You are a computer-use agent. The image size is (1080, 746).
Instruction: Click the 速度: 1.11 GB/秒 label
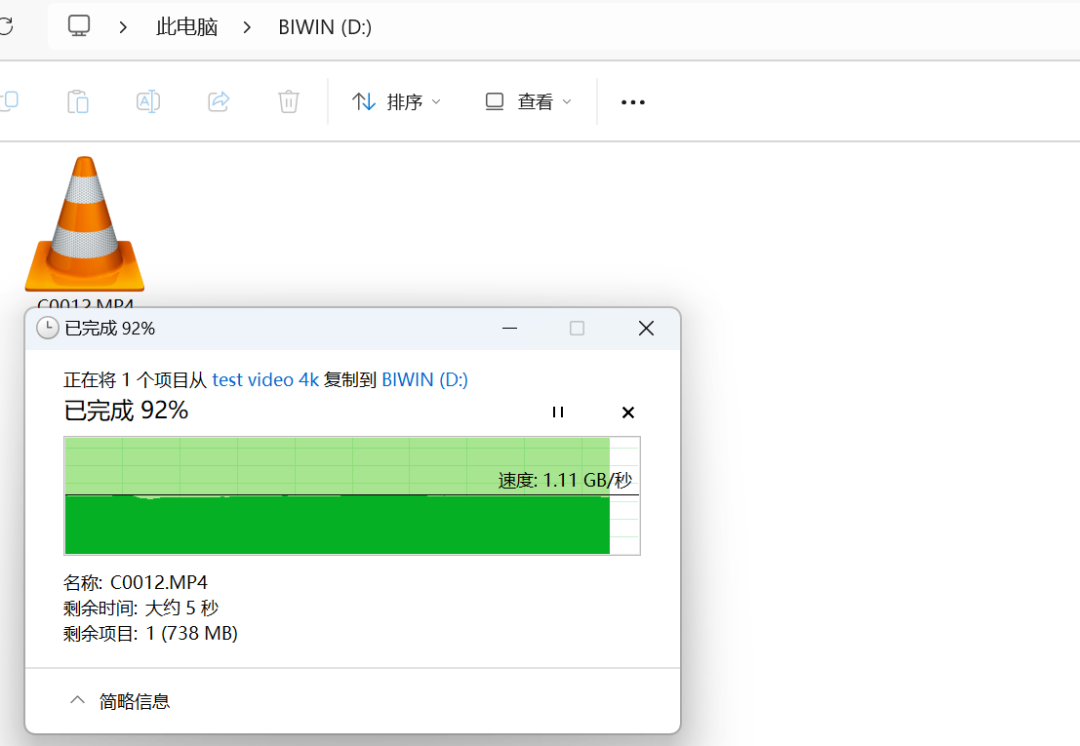(x=565, y=480)
